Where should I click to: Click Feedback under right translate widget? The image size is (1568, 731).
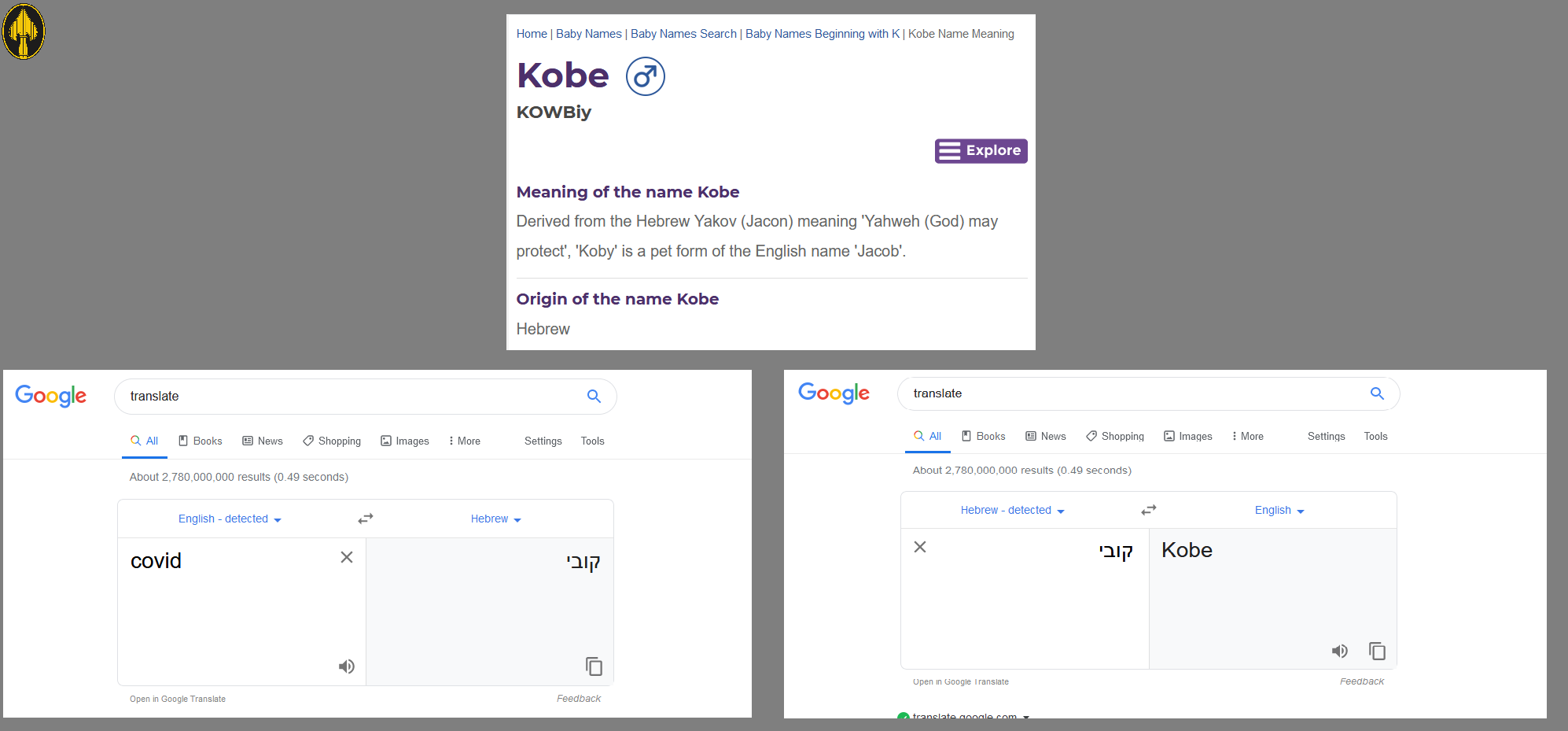point(1362,681)
